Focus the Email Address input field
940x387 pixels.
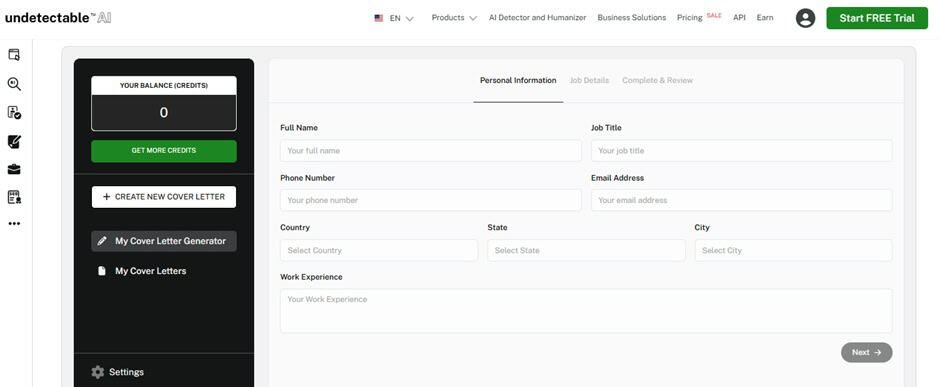[x=742, y=200]
